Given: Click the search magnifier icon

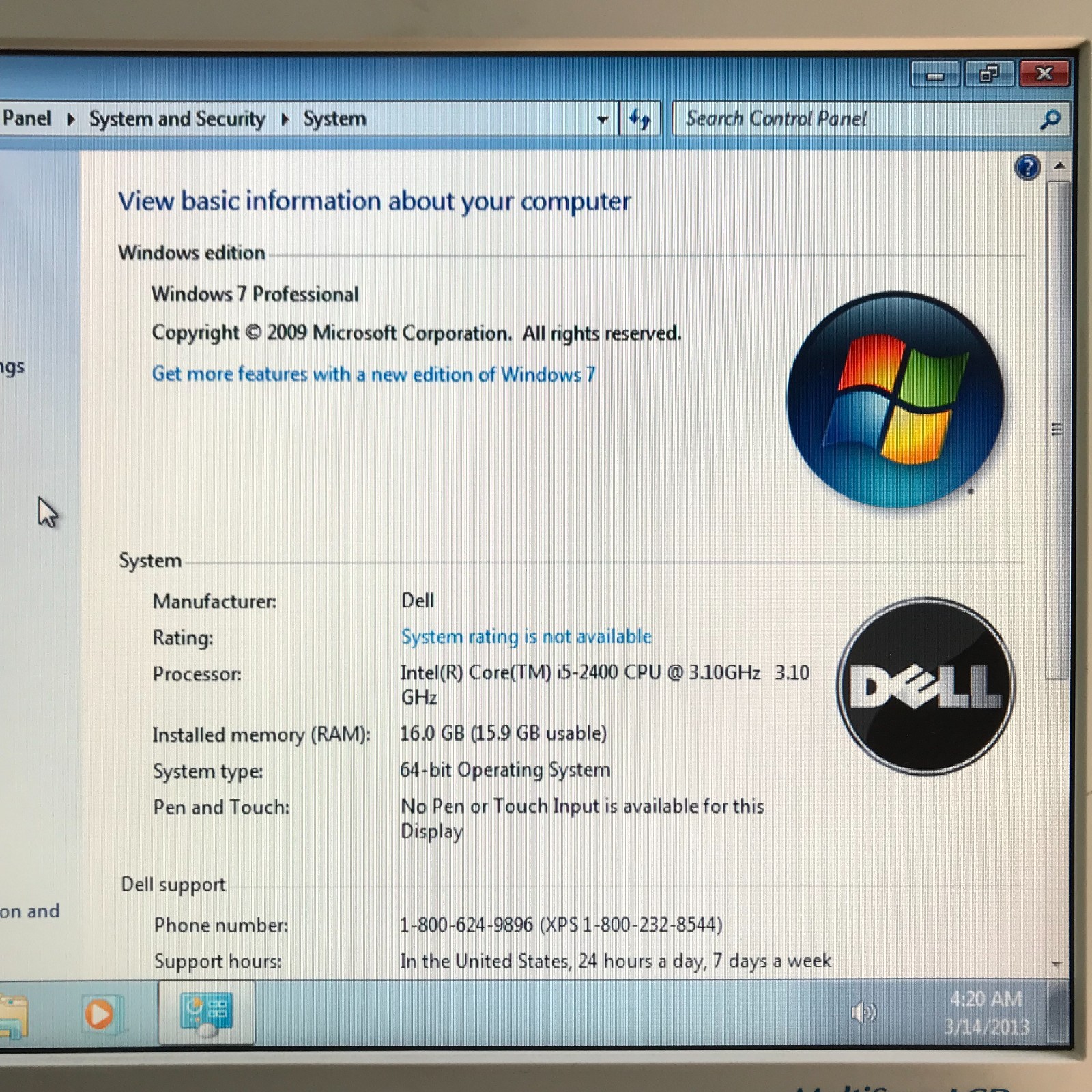Looking at the screenshot, I should 1050,119.
